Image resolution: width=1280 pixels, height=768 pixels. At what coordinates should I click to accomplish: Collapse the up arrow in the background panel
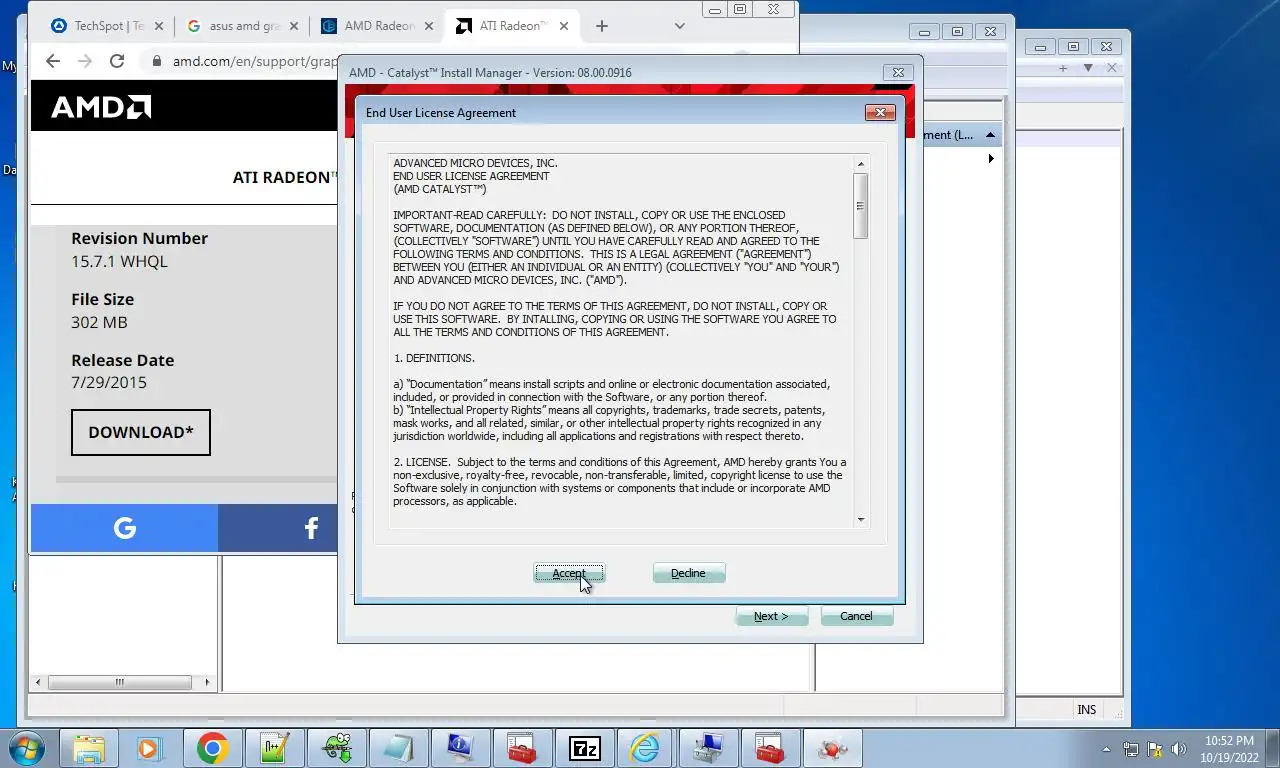(x=990, y=135)
